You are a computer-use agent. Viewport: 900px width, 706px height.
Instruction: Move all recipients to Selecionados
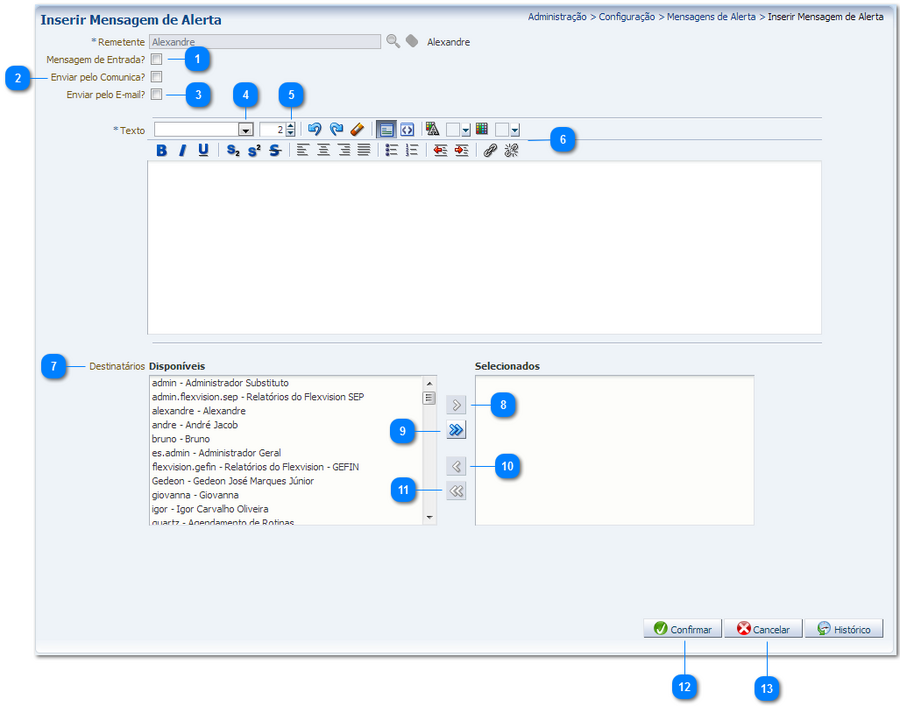point(456,430)
